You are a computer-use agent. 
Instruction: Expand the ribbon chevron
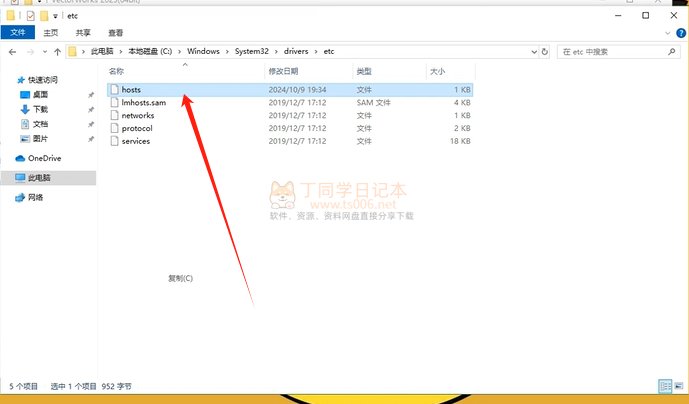tap(667, 33)
